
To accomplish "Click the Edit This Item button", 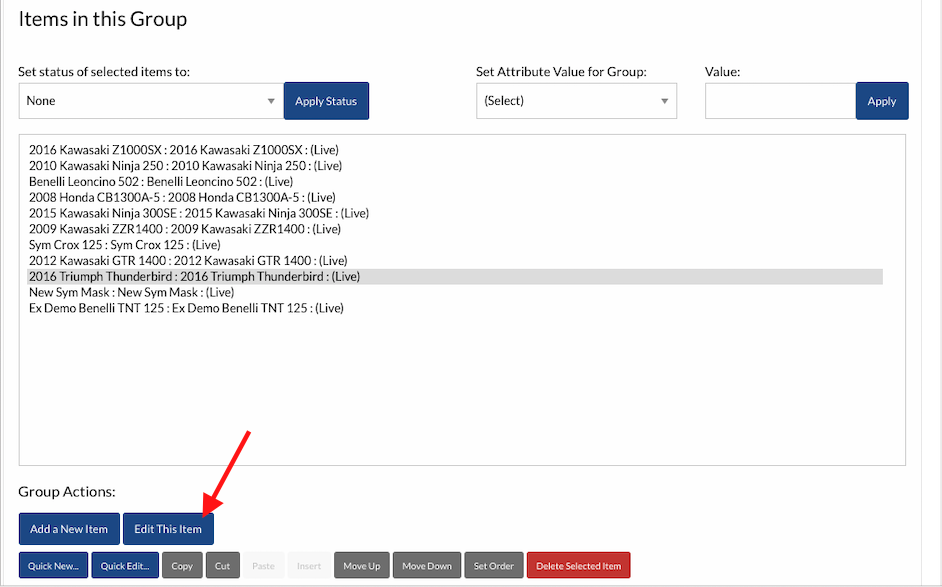I will [168, 529].
